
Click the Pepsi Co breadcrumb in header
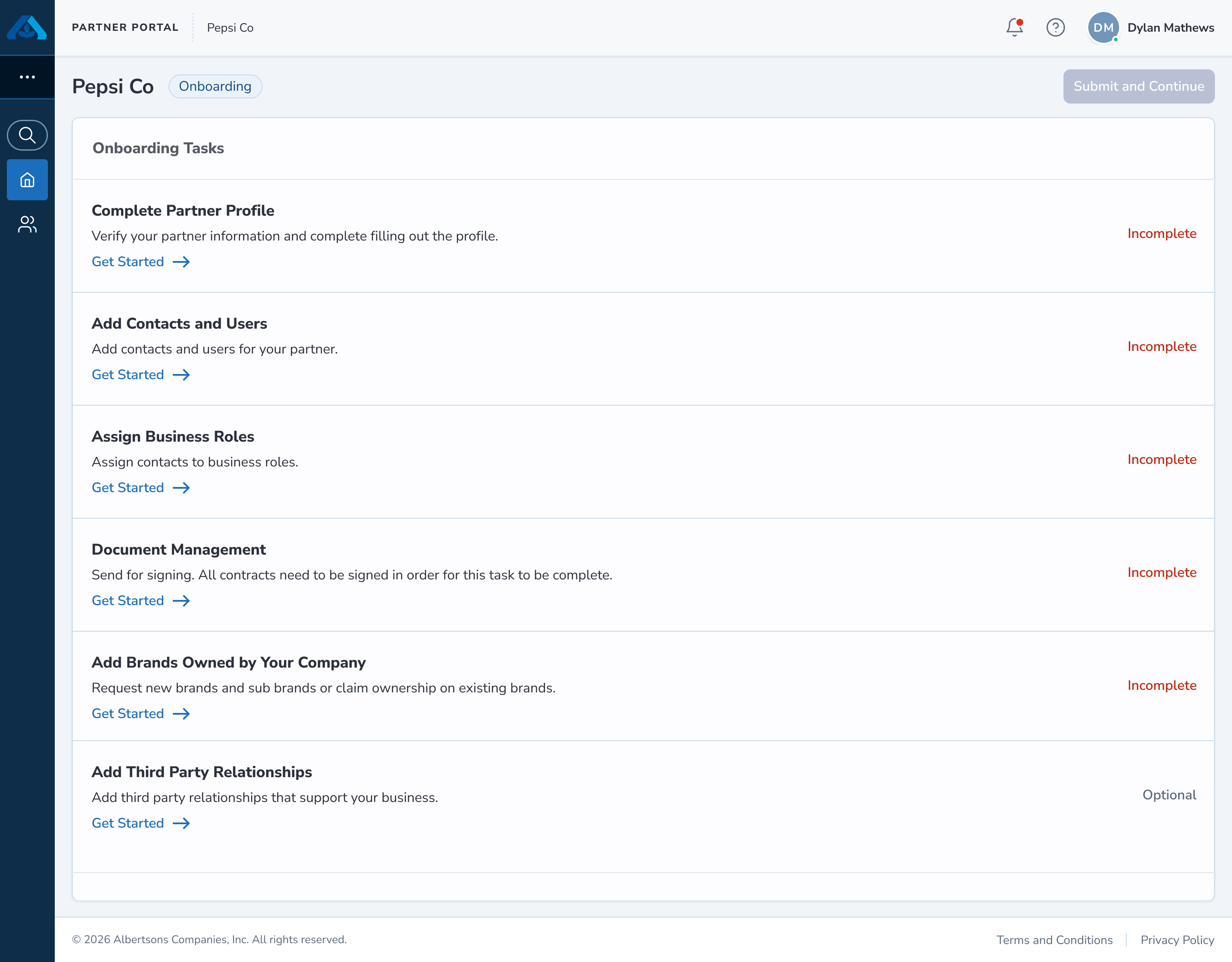click(230, 28)
